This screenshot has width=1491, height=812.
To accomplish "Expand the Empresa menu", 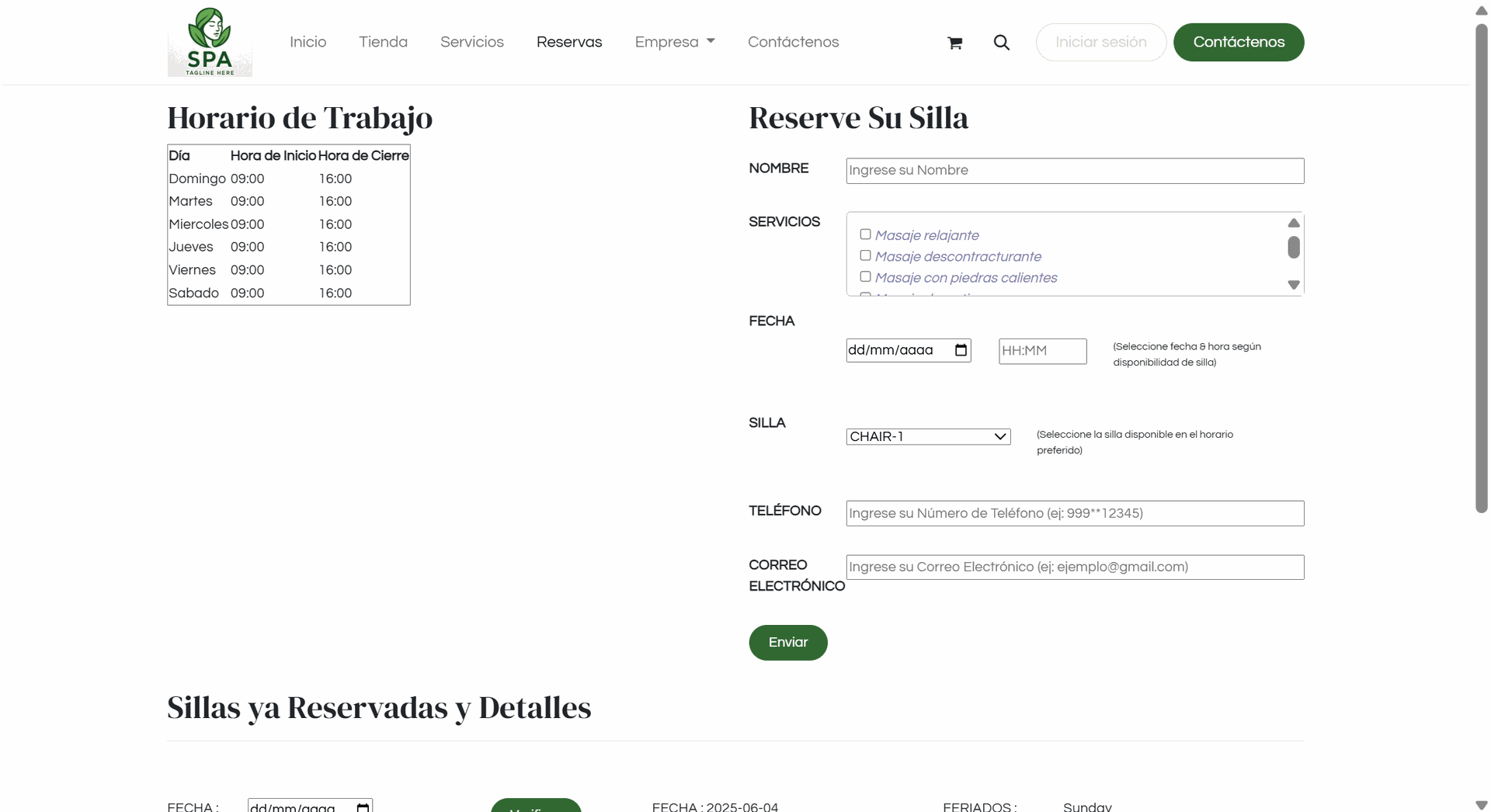I will pos(674,42).
